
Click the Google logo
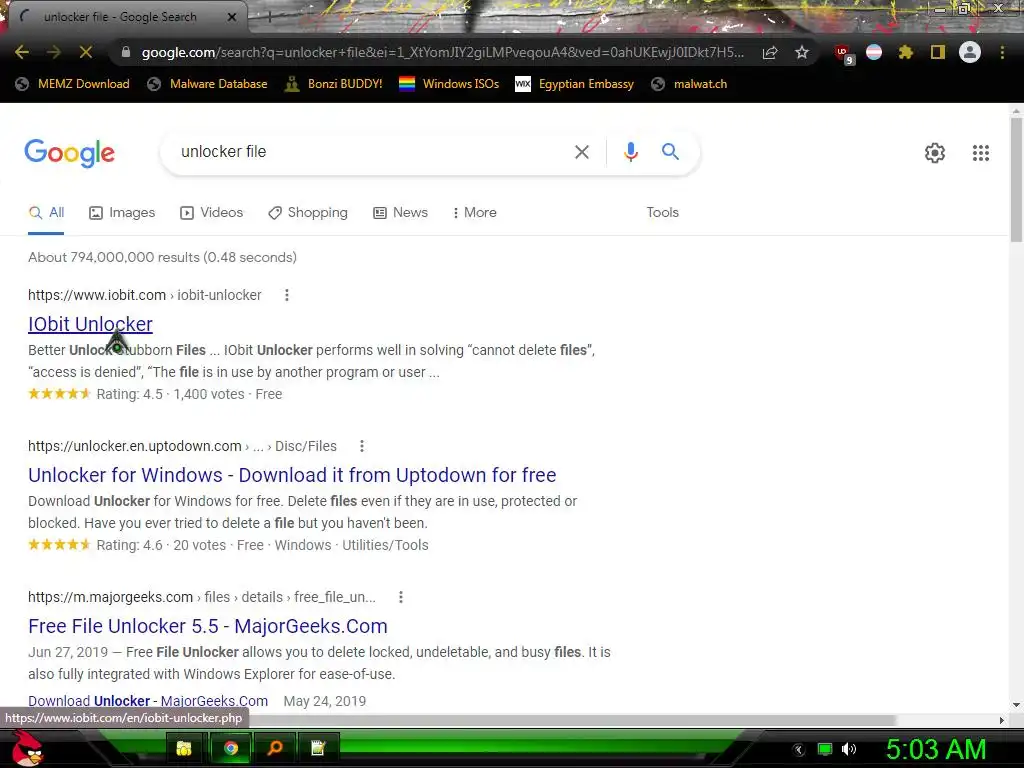[x=69, y=153]
